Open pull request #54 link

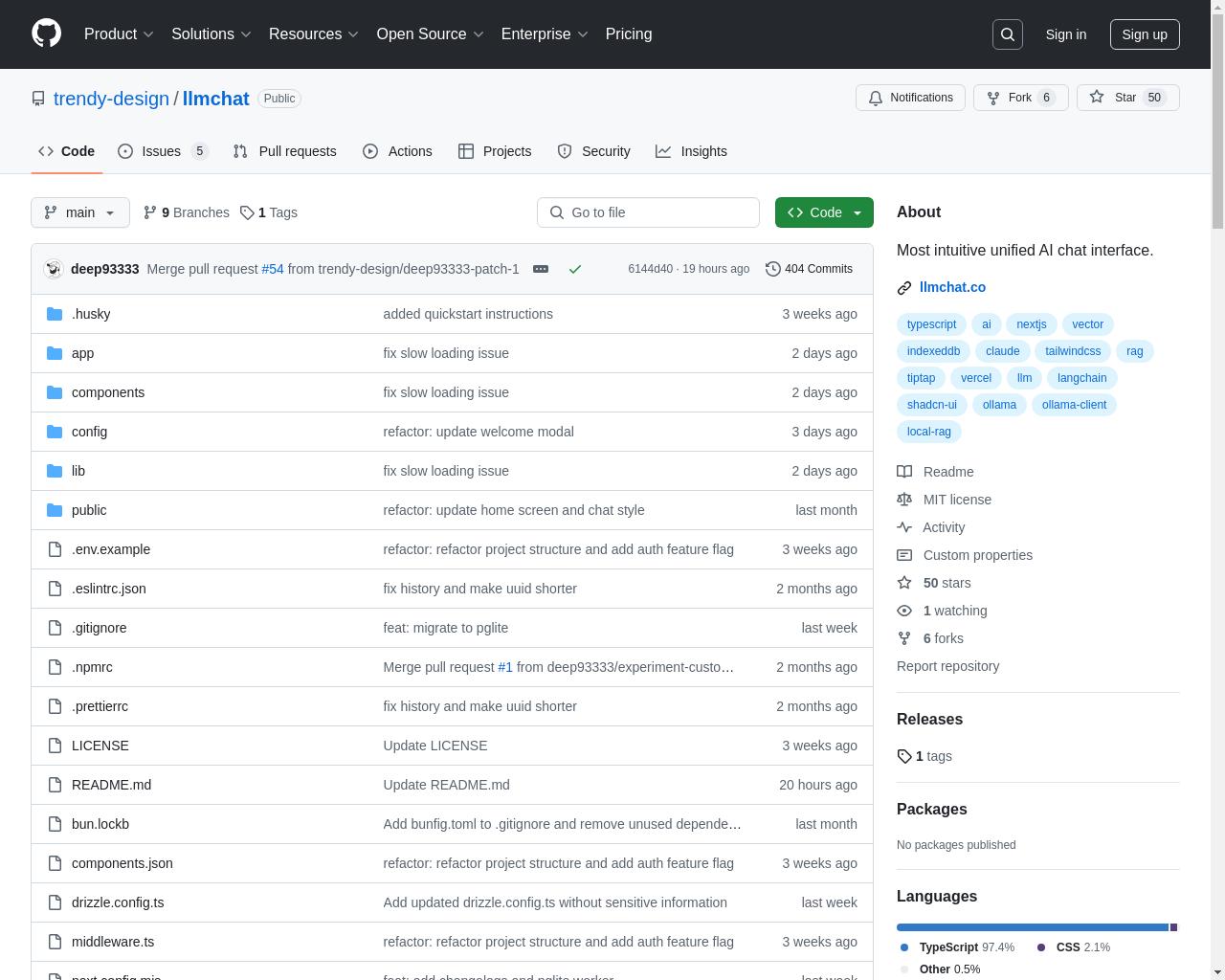[273, 269]
